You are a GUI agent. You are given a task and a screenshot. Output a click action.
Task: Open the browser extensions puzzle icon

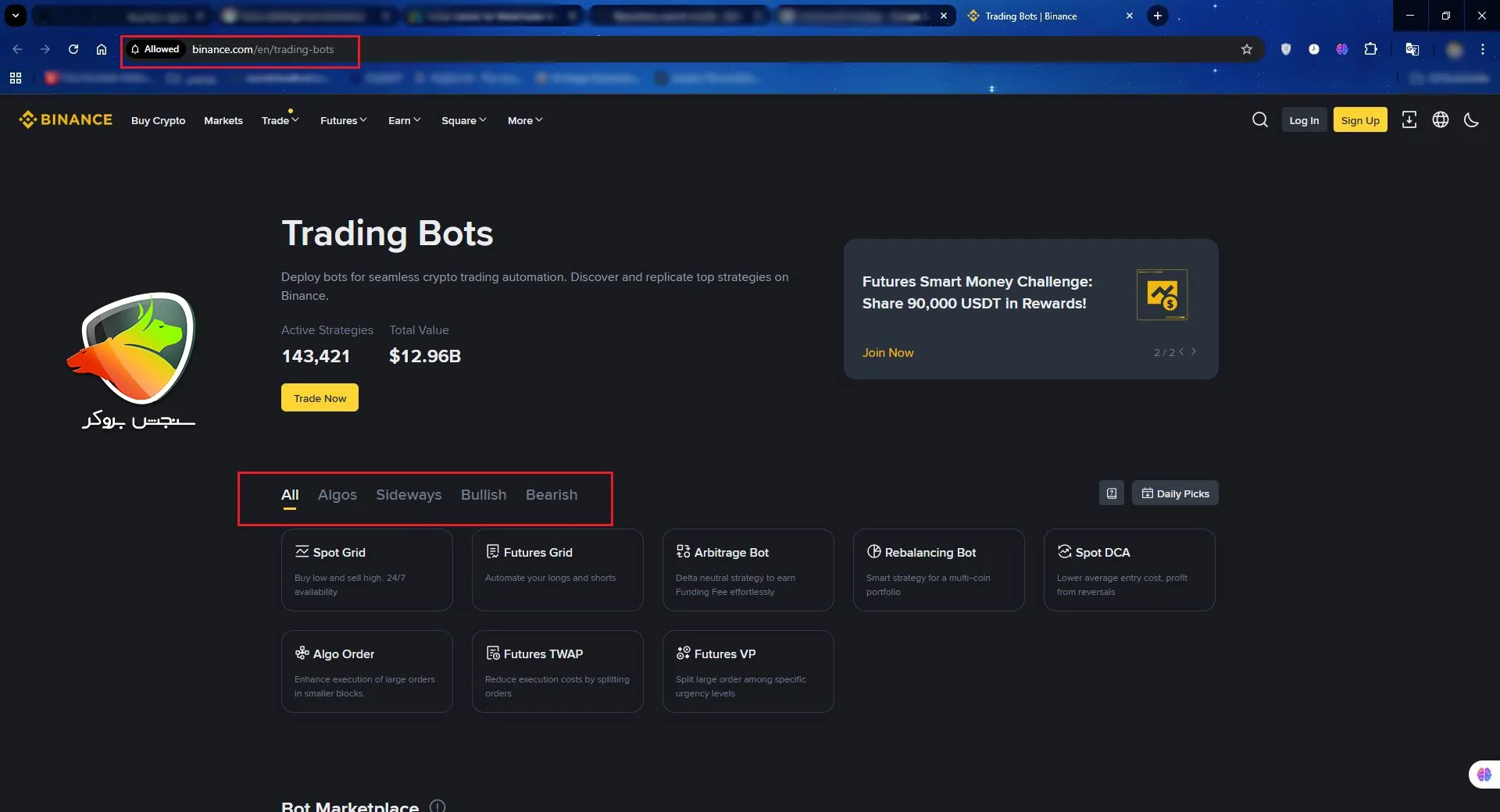pyautogui.click(x=1370, y=49)
